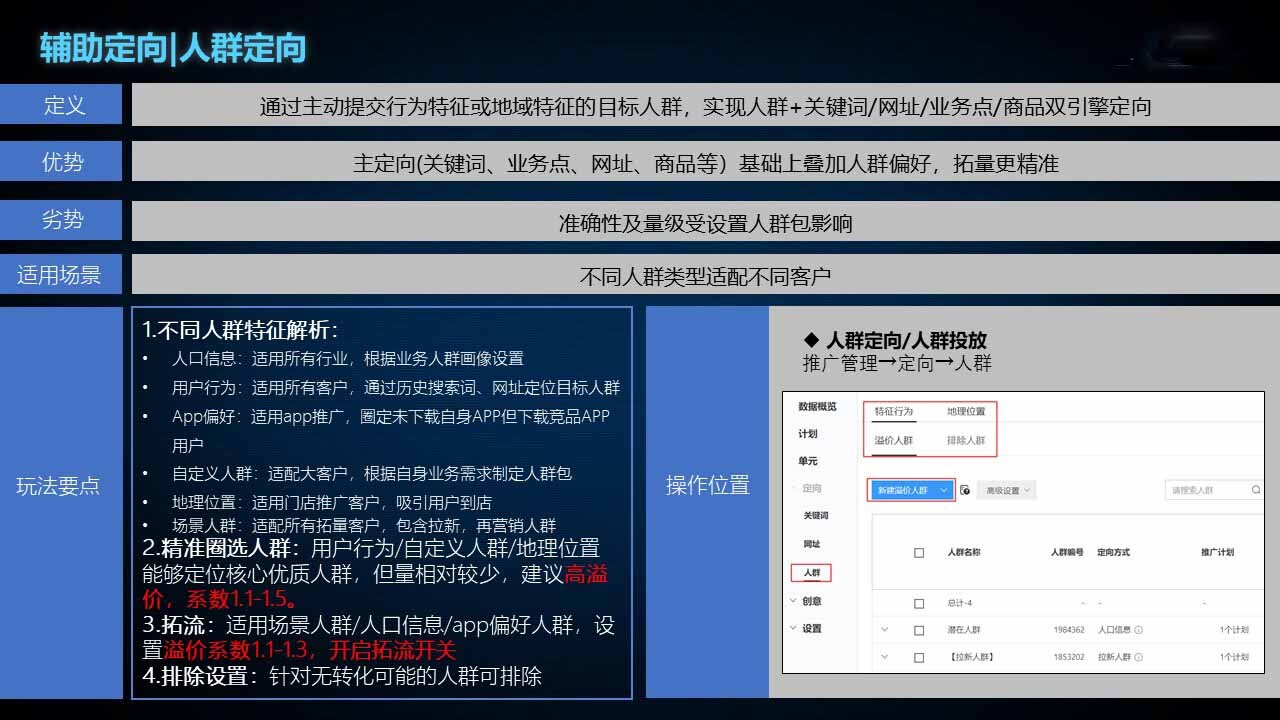
Task: Open 网址 under 定向 in sidebar
Action: point(811,543)
